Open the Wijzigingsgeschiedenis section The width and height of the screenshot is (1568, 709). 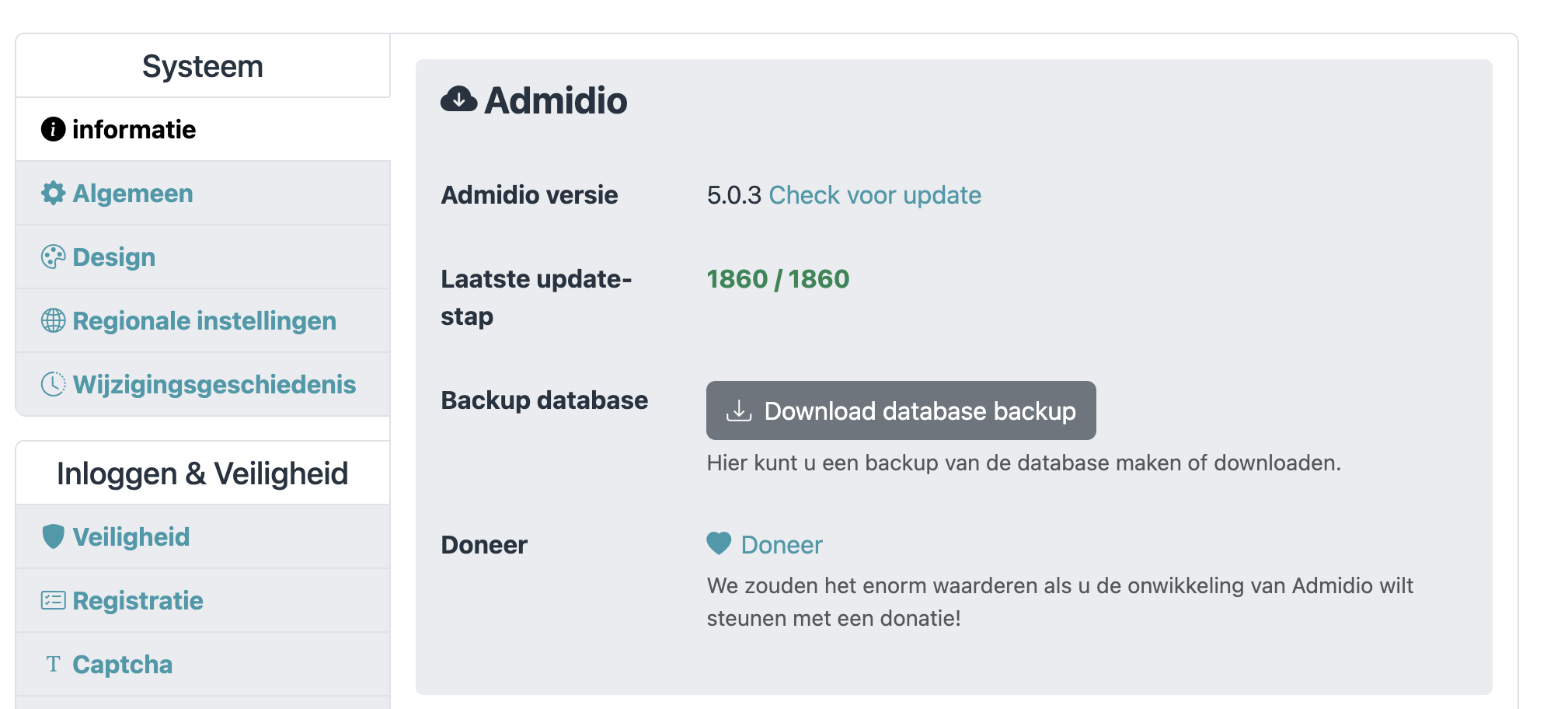pos(214,383)
